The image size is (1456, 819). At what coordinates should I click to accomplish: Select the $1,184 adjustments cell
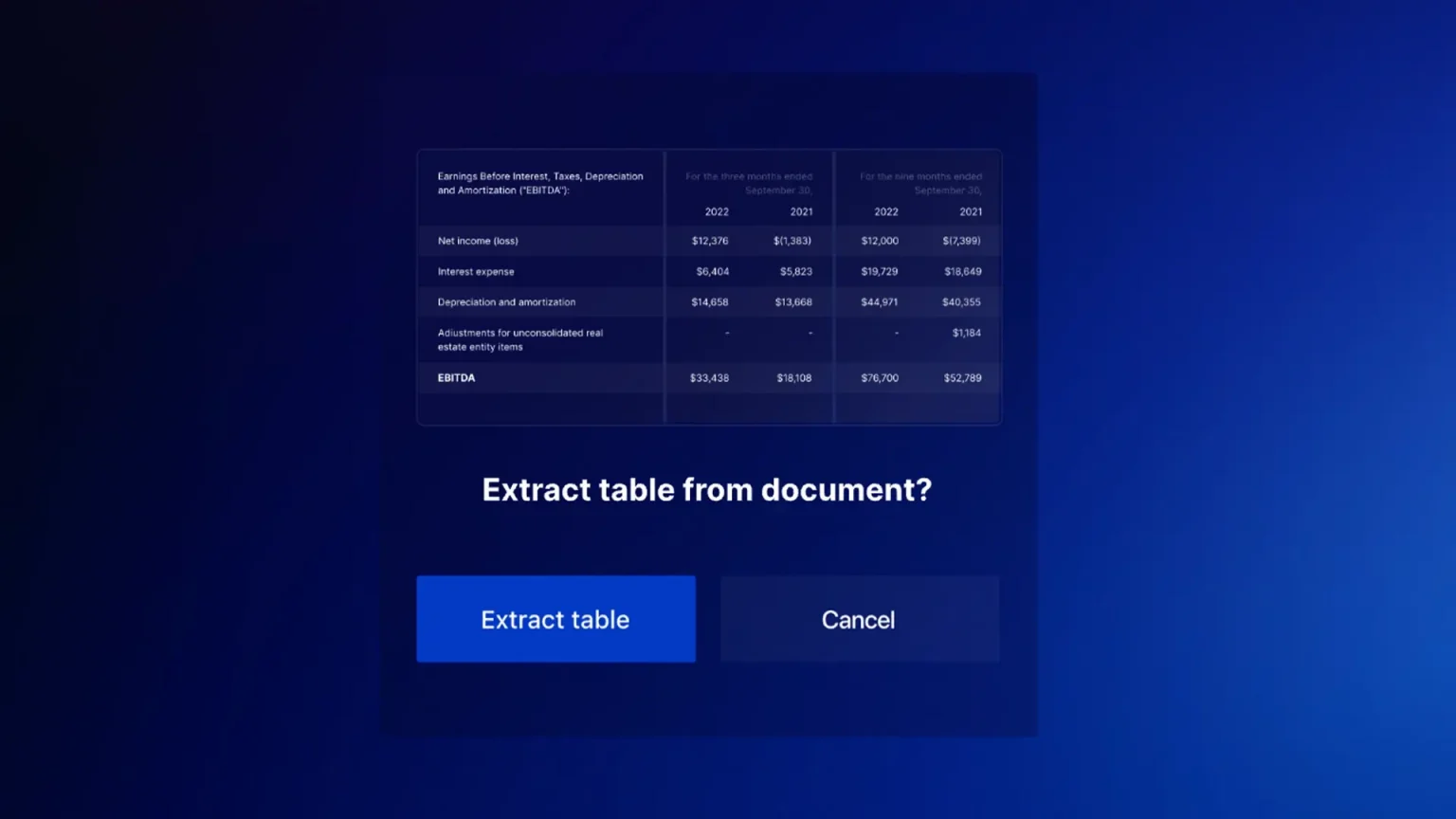click(967, 333)
